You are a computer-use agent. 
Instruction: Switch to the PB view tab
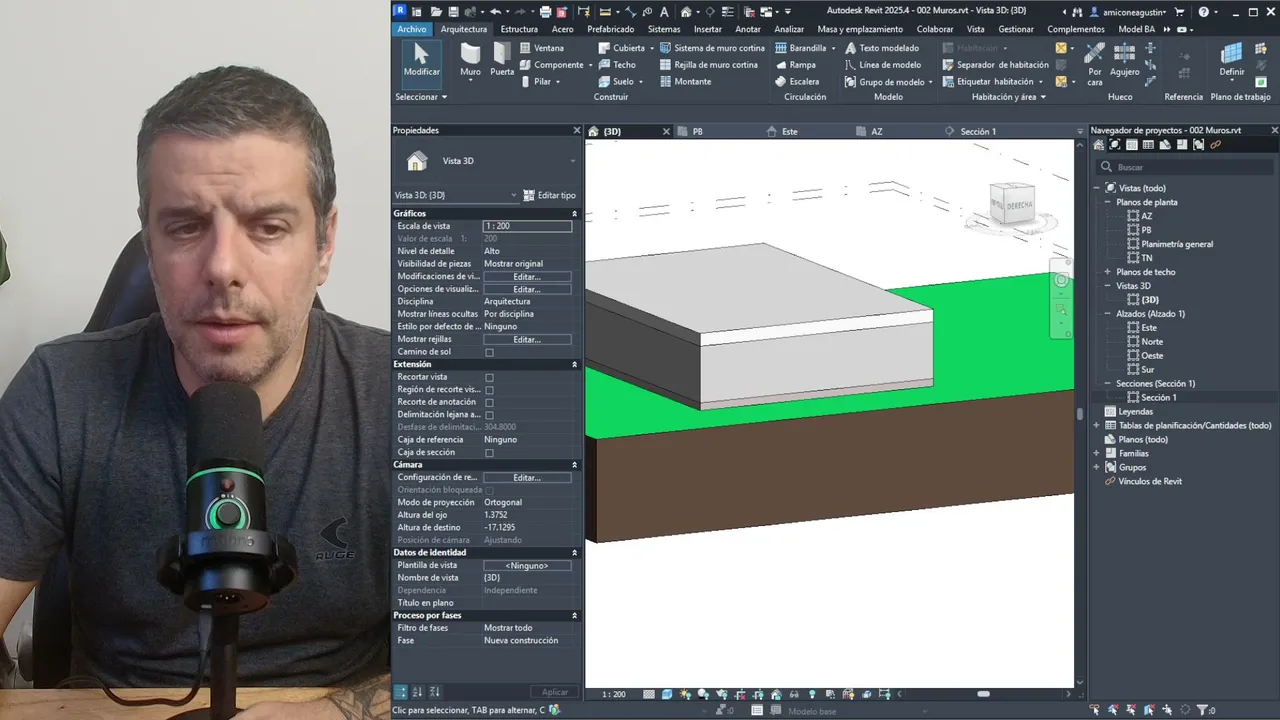(698, 131)
